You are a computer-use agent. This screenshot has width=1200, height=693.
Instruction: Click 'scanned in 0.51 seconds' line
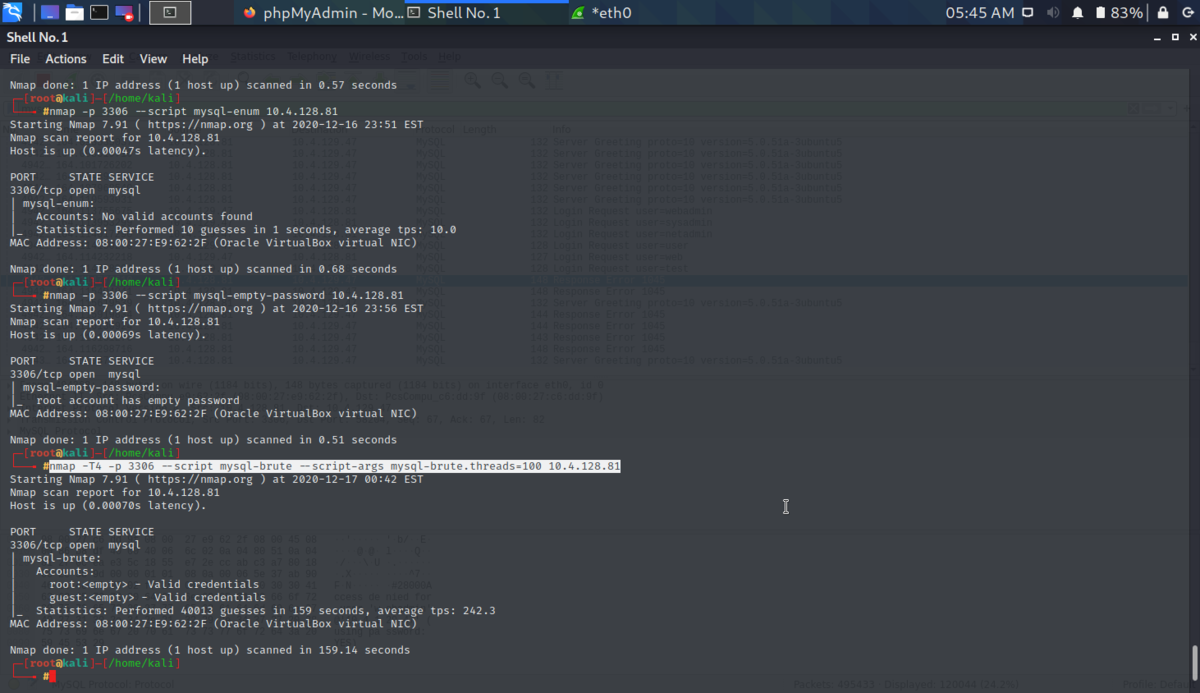point(203,440)
